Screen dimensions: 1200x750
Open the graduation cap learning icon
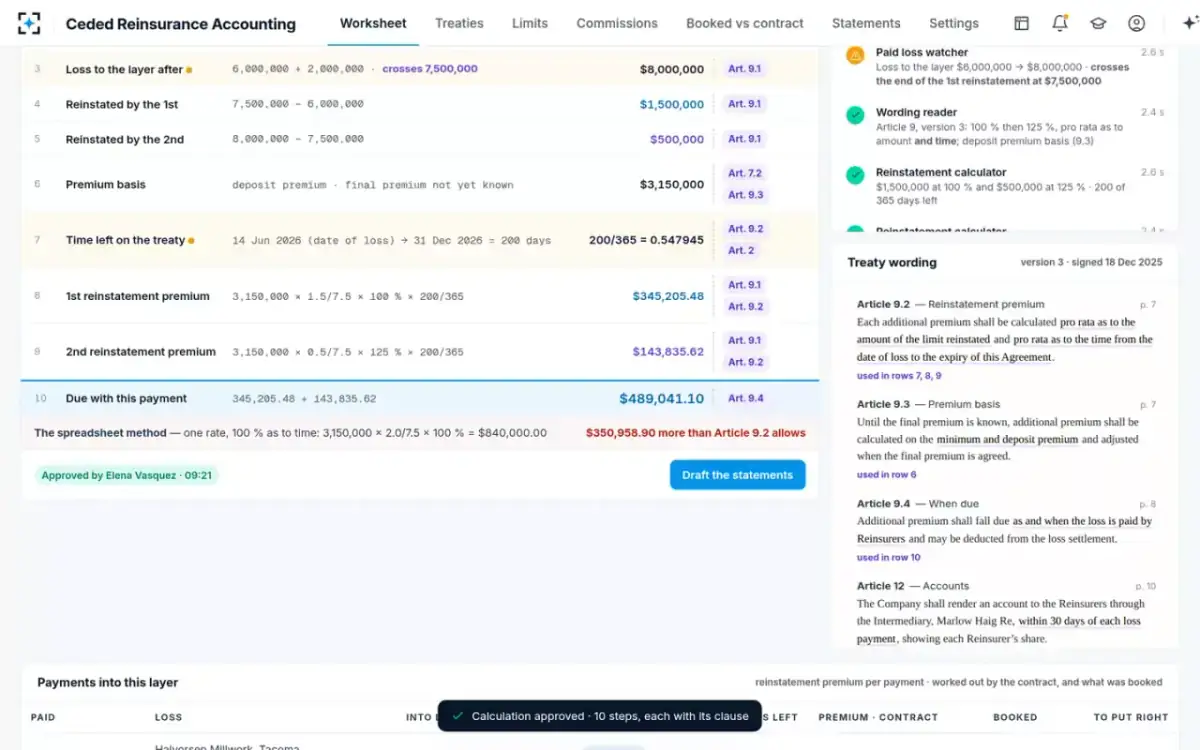(1098, 23)
